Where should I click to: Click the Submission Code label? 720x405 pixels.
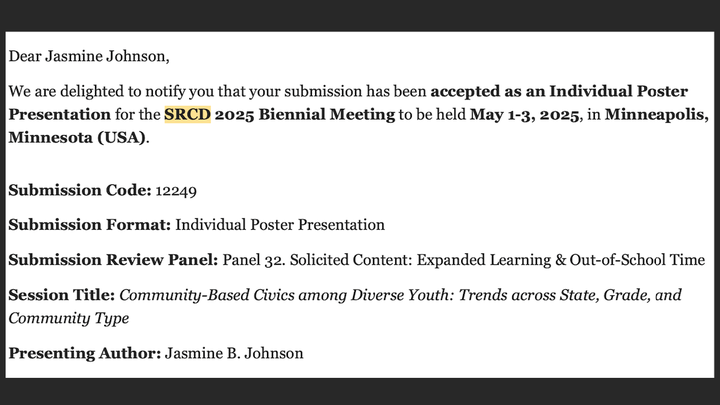80,190
